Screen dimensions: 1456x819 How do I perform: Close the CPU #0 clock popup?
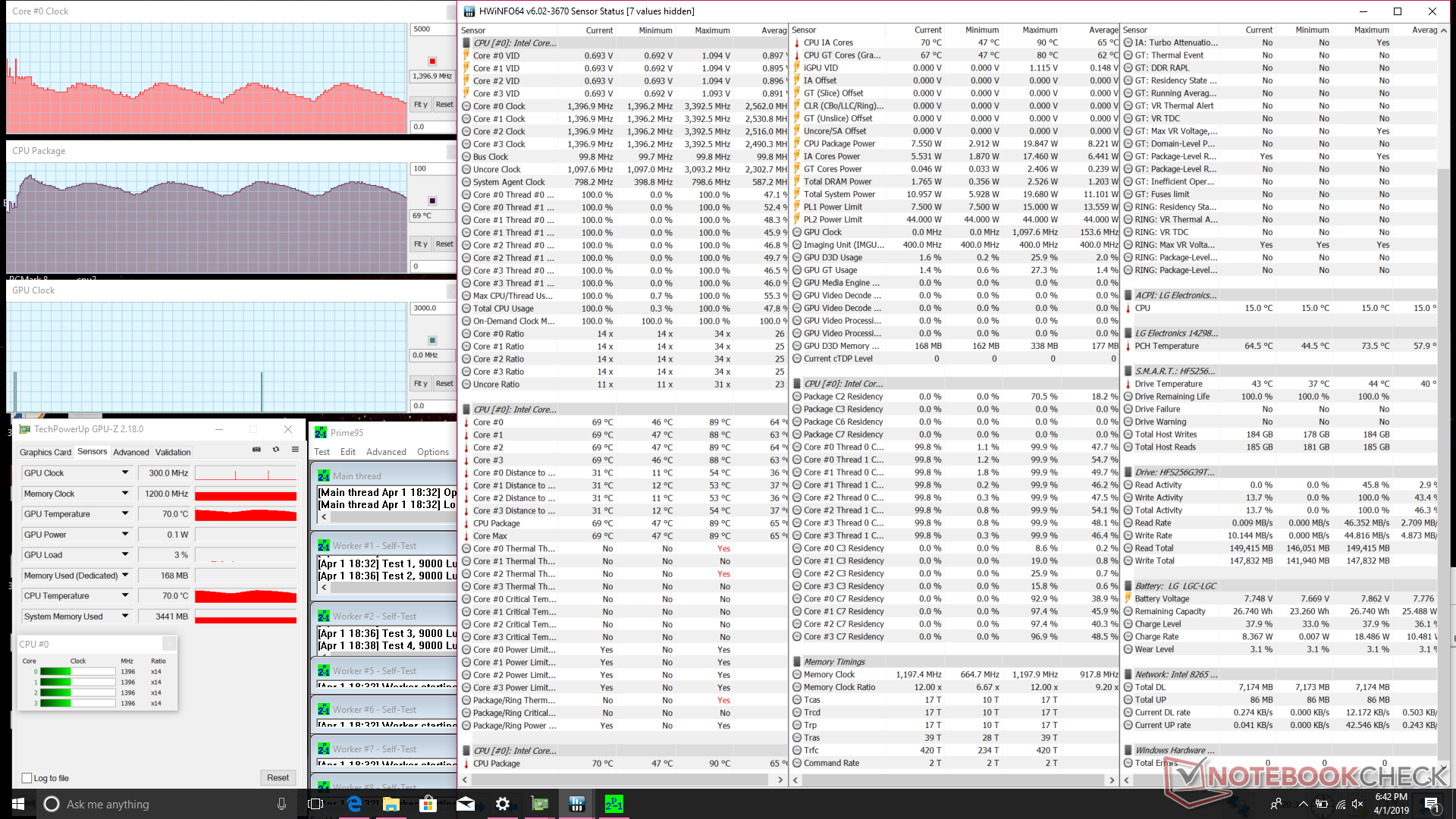pos(169,644)
